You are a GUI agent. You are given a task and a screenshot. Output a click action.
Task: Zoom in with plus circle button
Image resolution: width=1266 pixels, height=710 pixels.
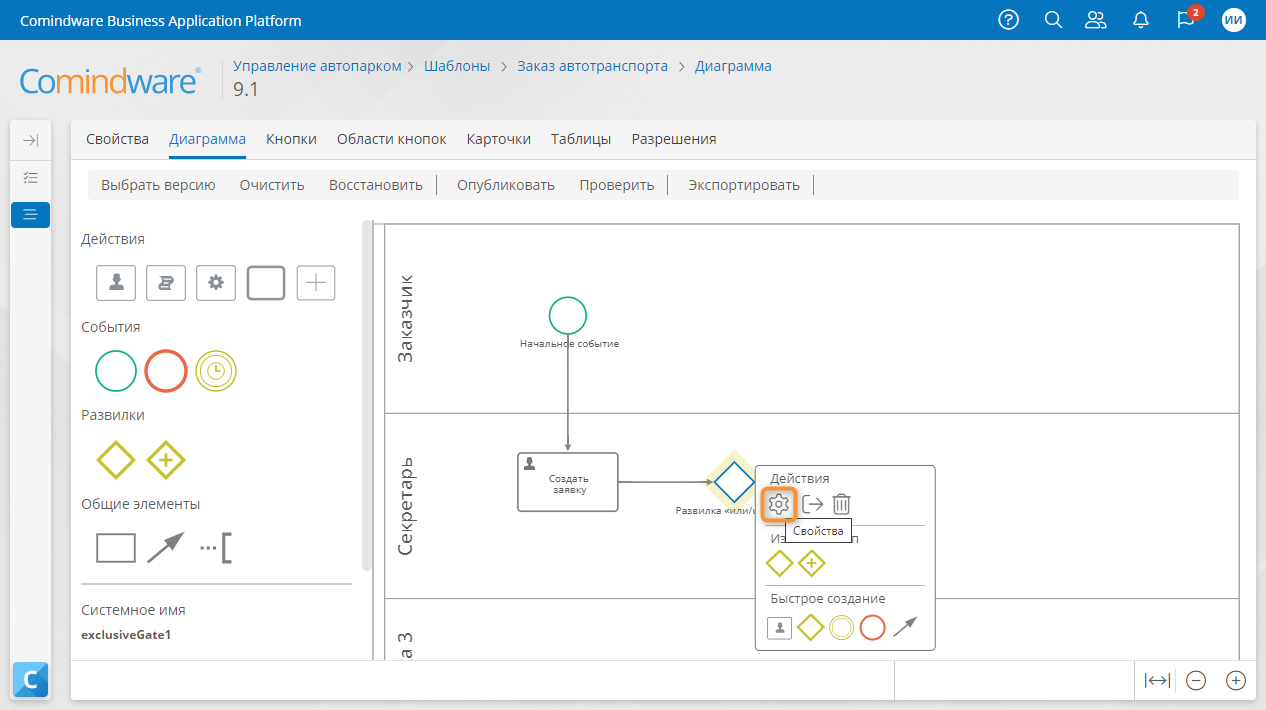click(x=1236, y=681)
